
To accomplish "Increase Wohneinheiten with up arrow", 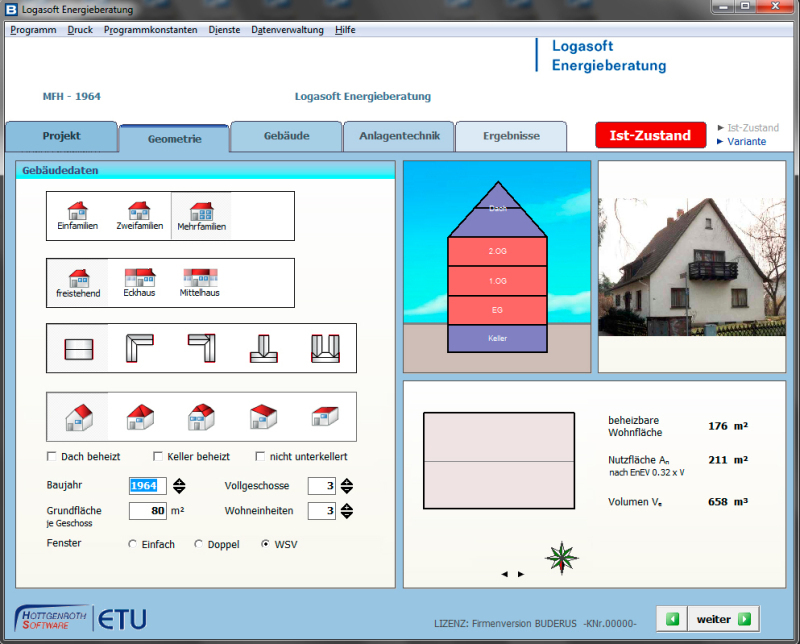I will pyautogui.click(x=347, y=507).
